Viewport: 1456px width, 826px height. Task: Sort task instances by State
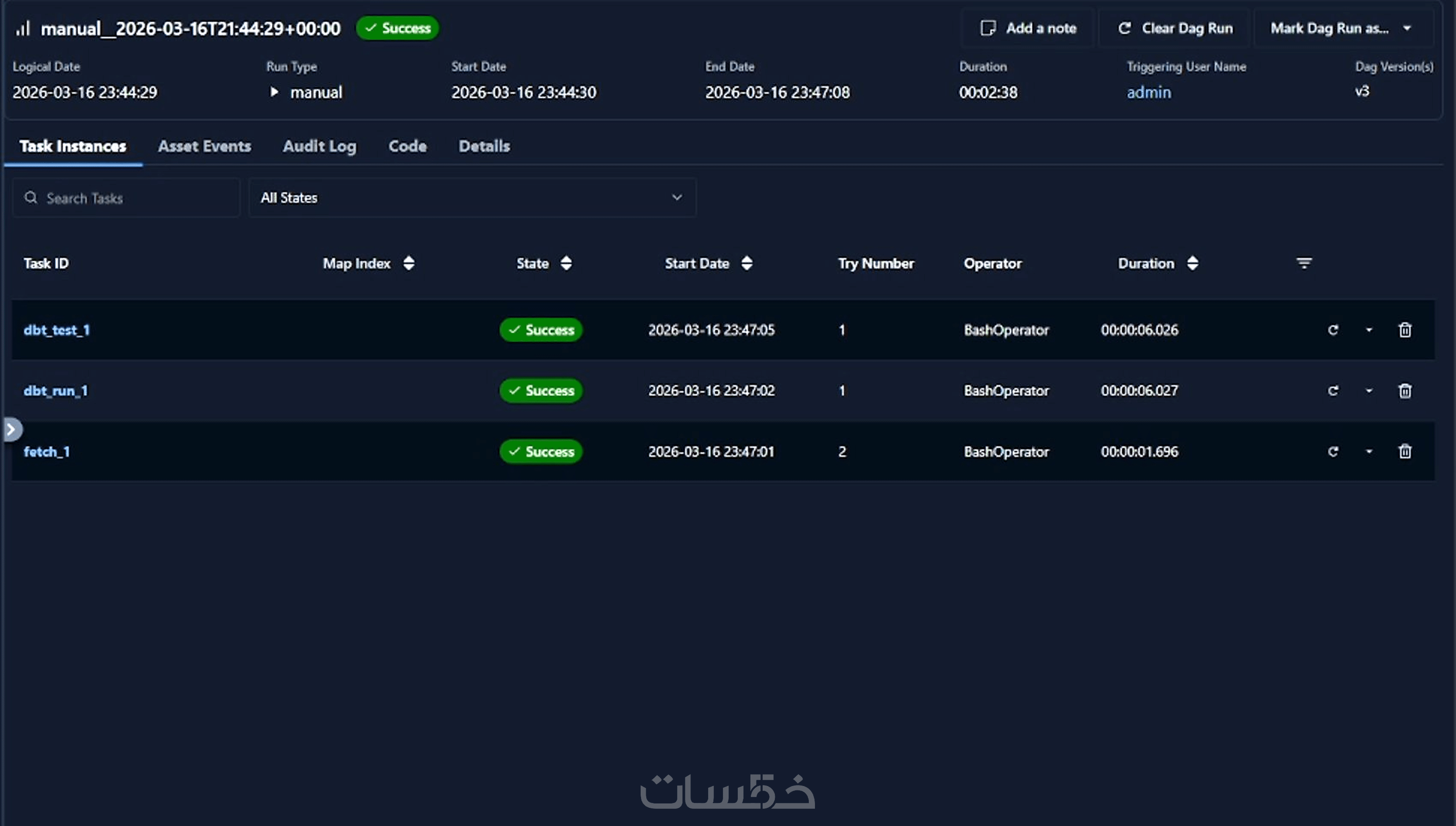click(566, 263)
